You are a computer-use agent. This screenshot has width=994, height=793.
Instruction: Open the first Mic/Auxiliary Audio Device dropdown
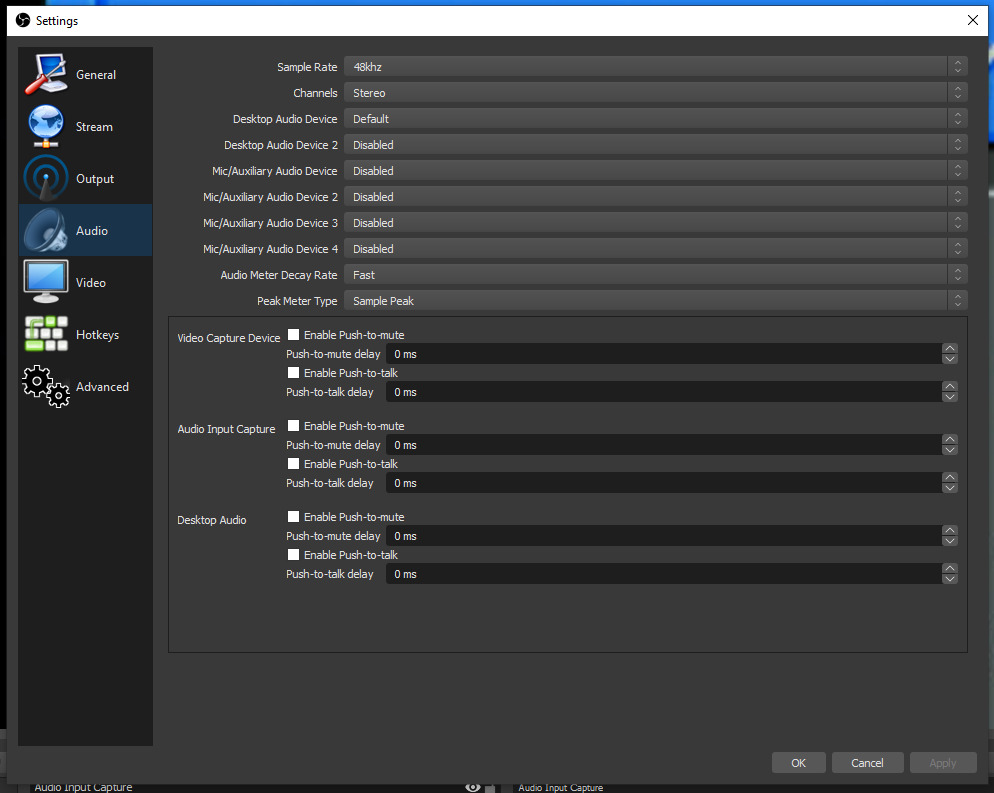pyautogui.click(x=655, y=171)
